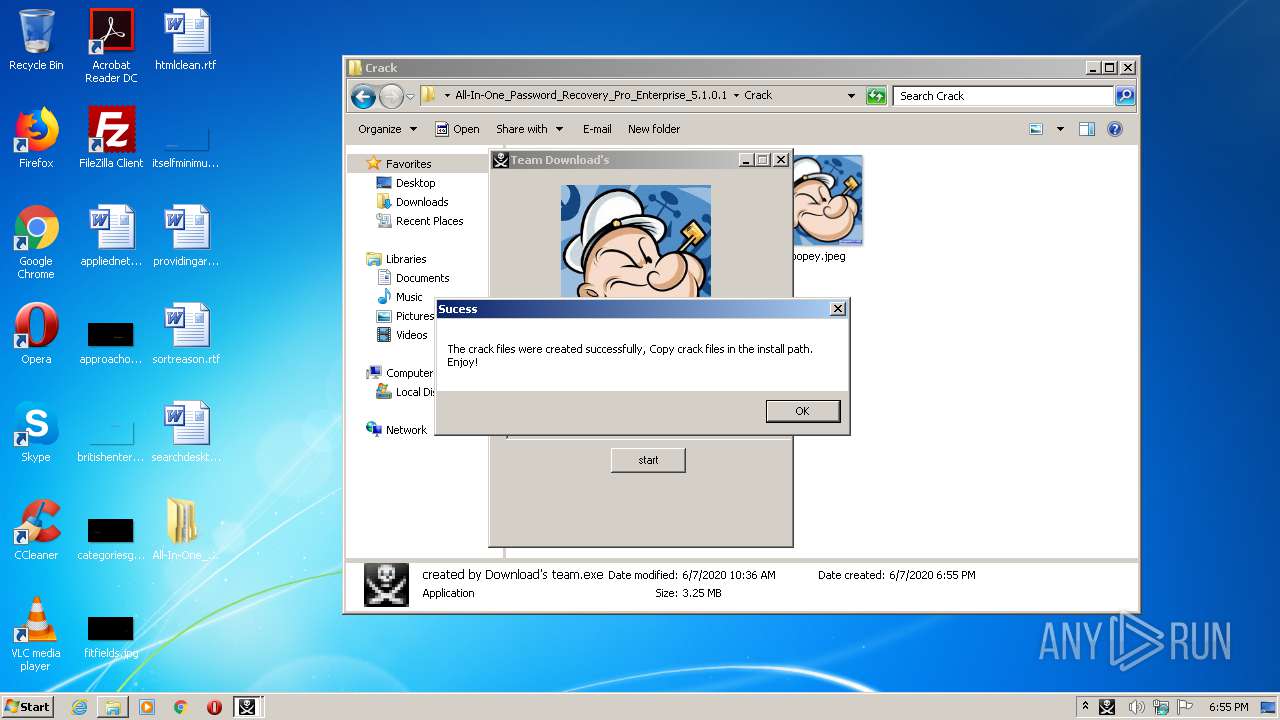The width and height of the screenshot is (1280, 720).
Task: Open Downloads in navigation pane
Action: [x=412, y=202]
